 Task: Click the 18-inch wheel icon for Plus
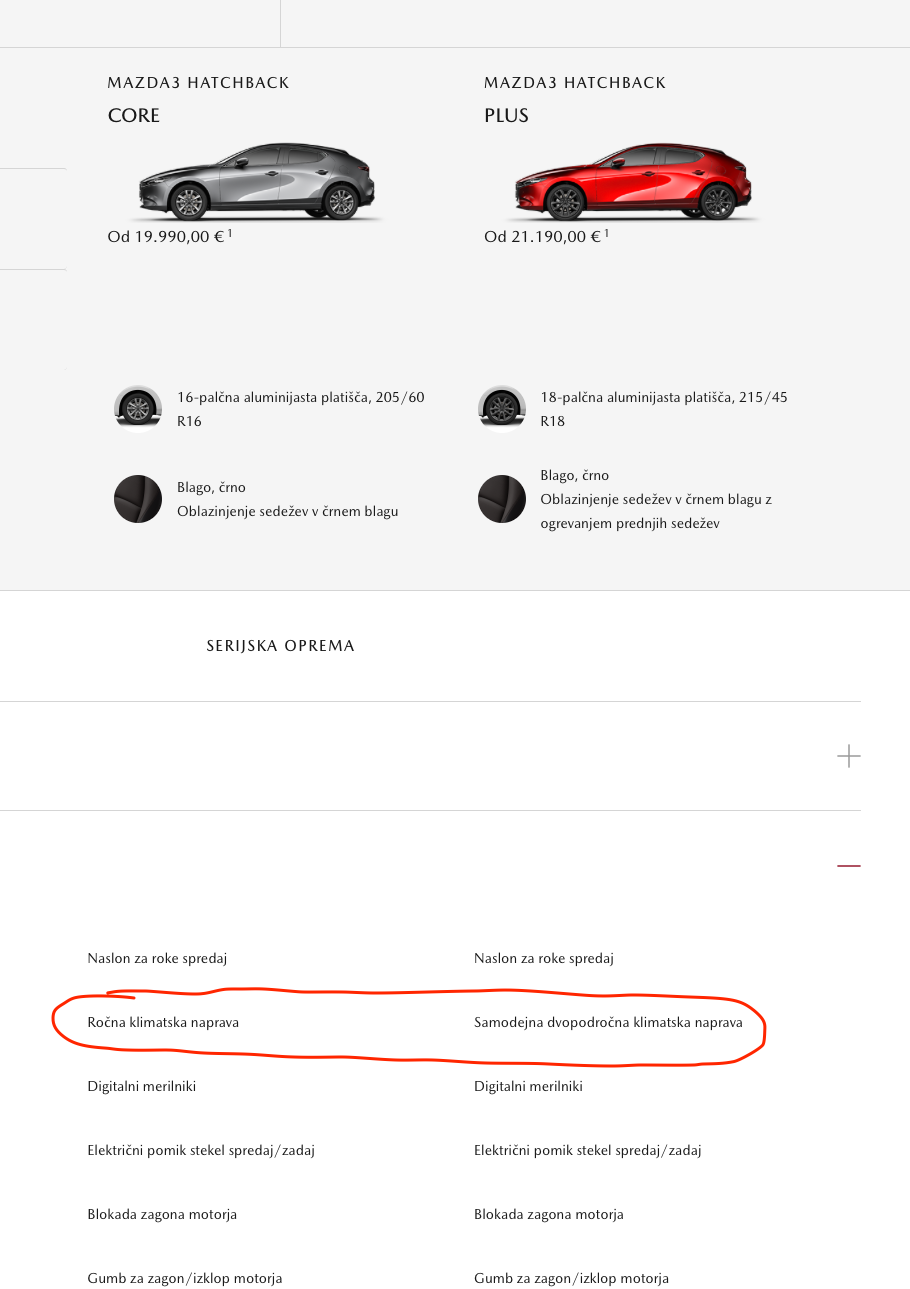click(502, 409)
